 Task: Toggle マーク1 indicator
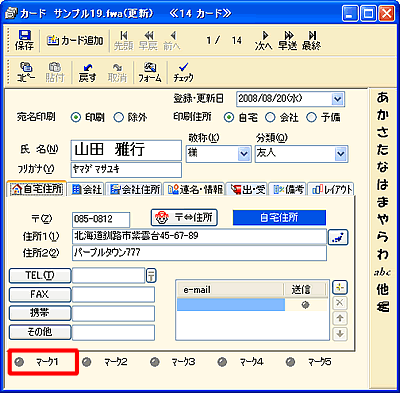19,362
